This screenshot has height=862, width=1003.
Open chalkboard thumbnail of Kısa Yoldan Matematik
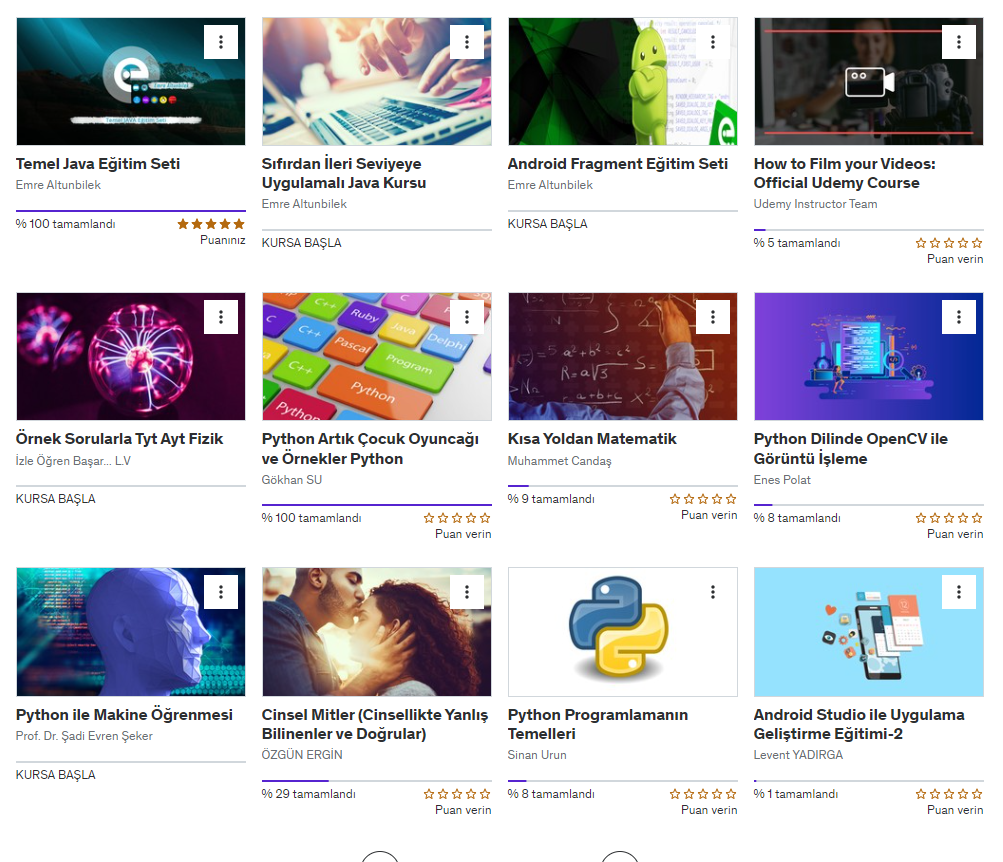[x=622, y=356]
